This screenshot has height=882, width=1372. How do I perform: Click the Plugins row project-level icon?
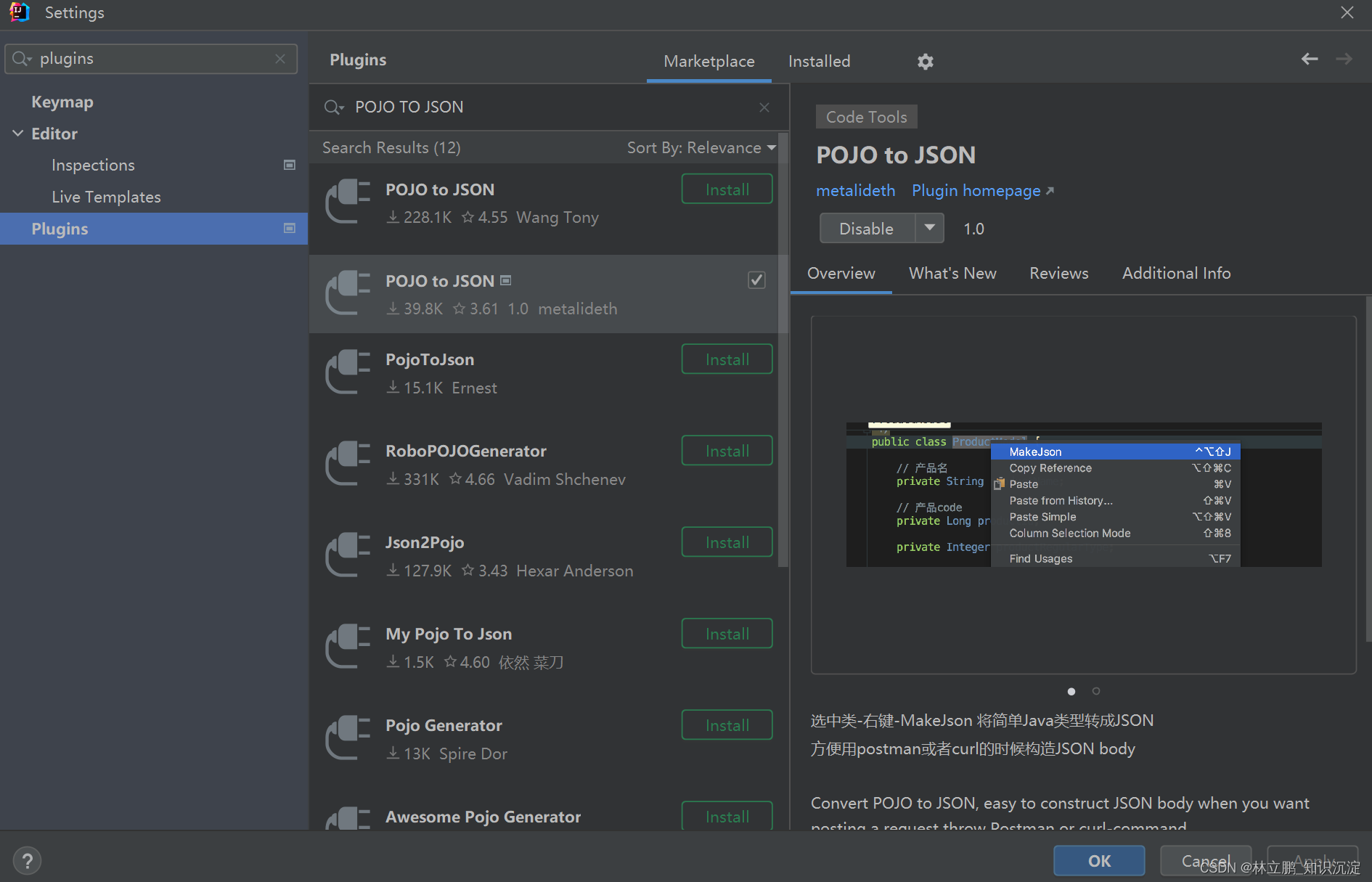pyautogui.click(x=290, y=229)
